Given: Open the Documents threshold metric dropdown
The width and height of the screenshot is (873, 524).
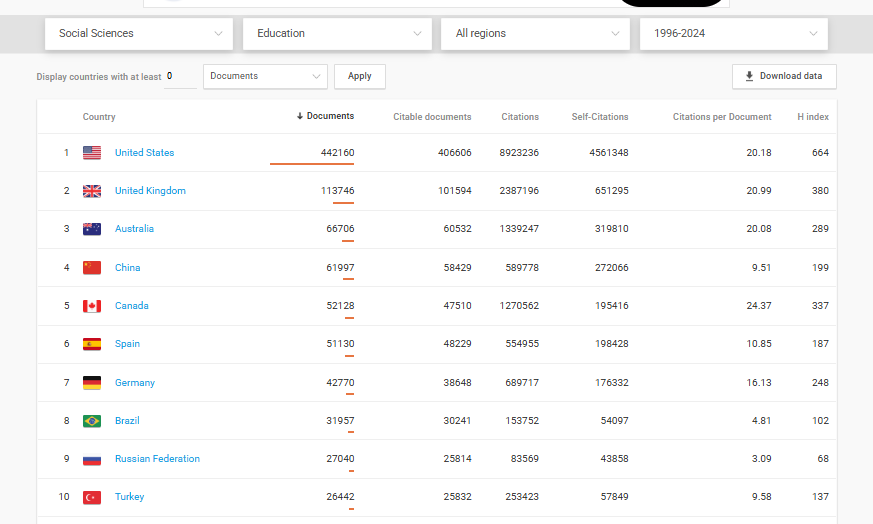Looking at the screenshot, I should pyautogui.click(x=265, y=76).
